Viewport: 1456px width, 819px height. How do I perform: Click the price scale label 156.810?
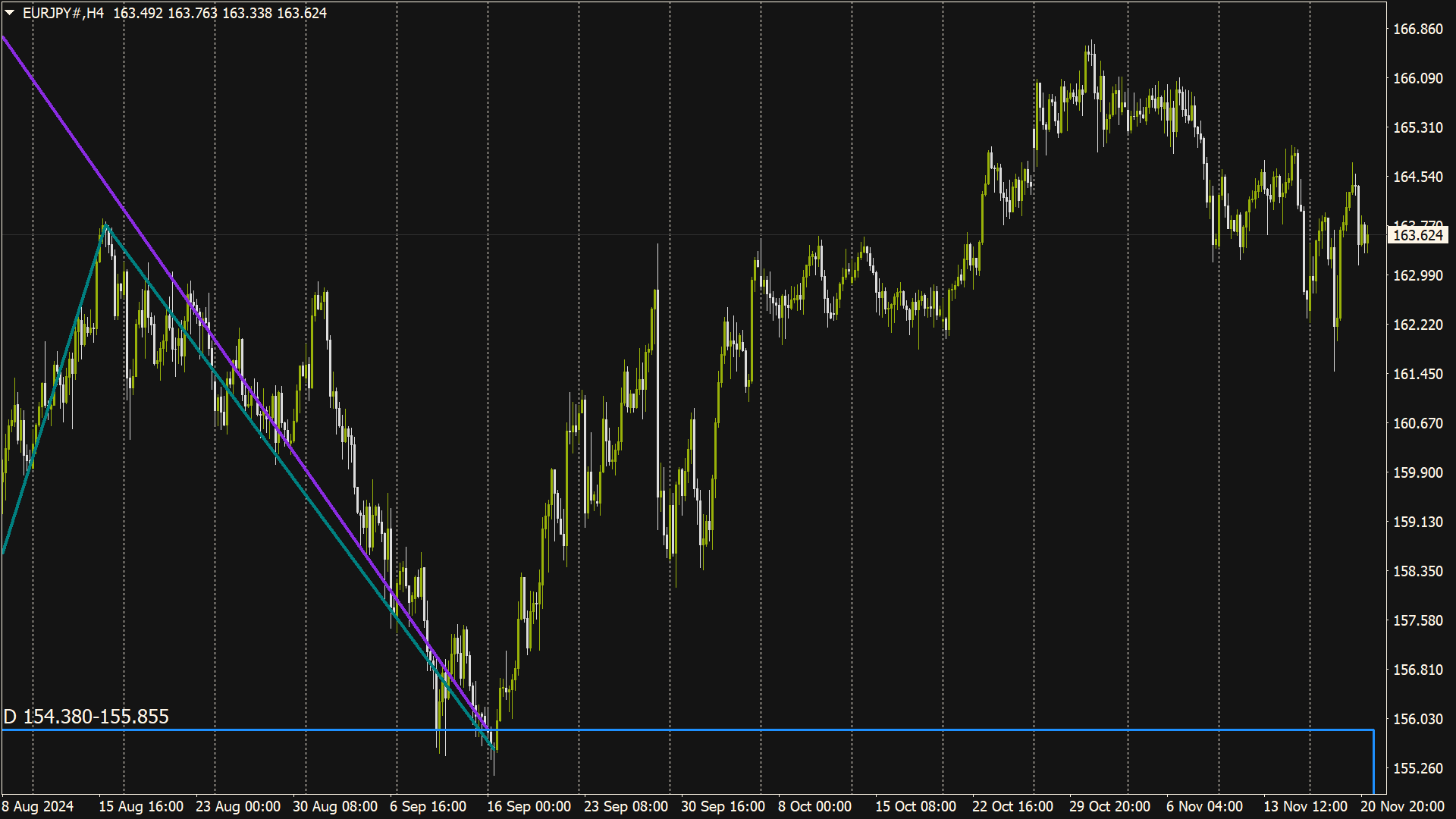(x=1418, y=670)
